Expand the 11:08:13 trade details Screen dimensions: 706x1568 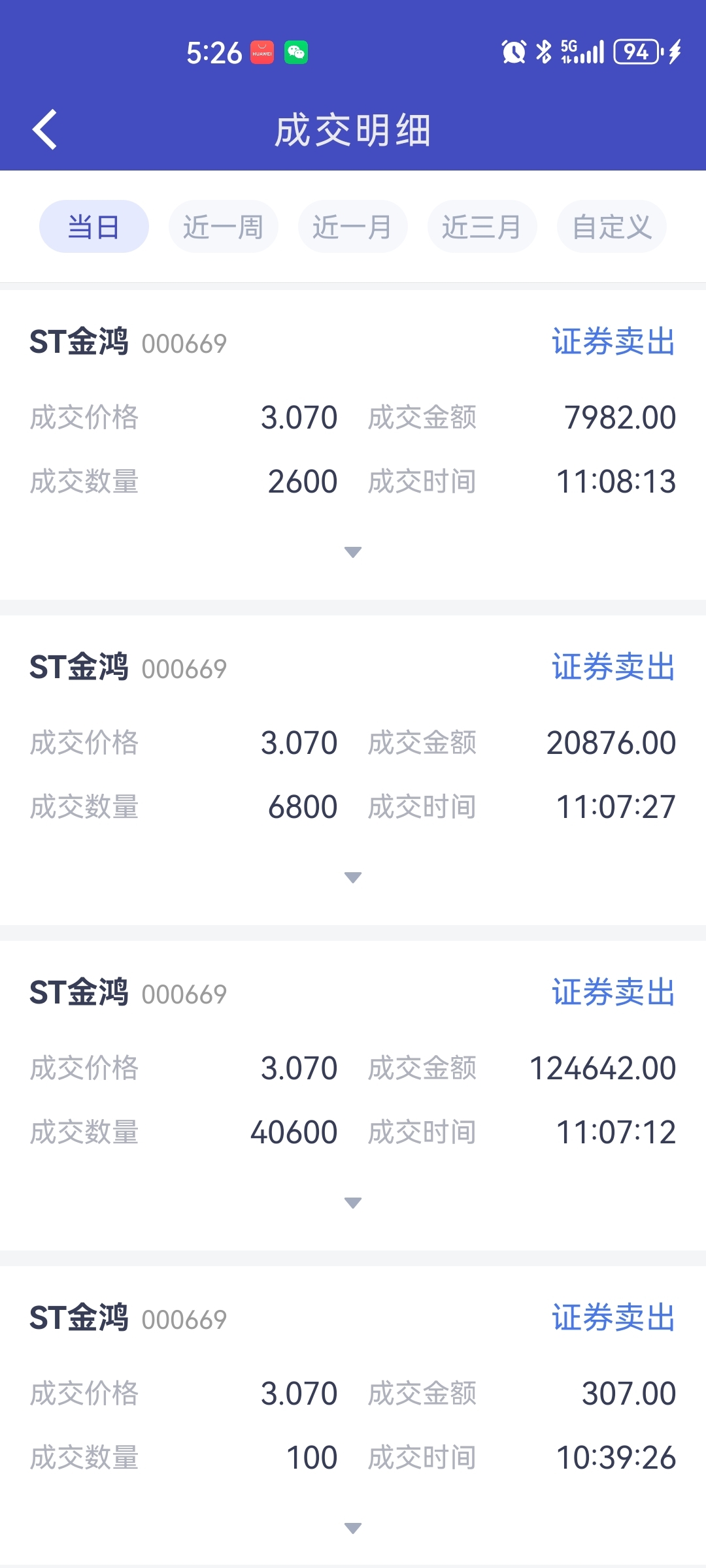click(353, 552)
